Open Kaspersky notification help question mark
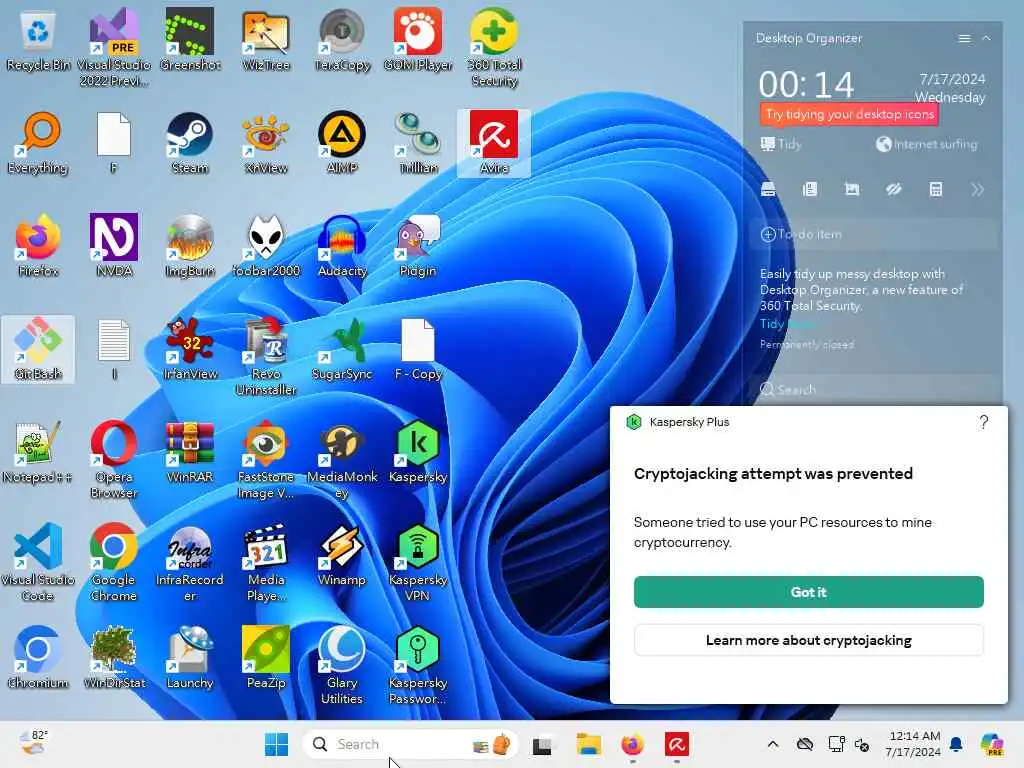 coord(984,423)
